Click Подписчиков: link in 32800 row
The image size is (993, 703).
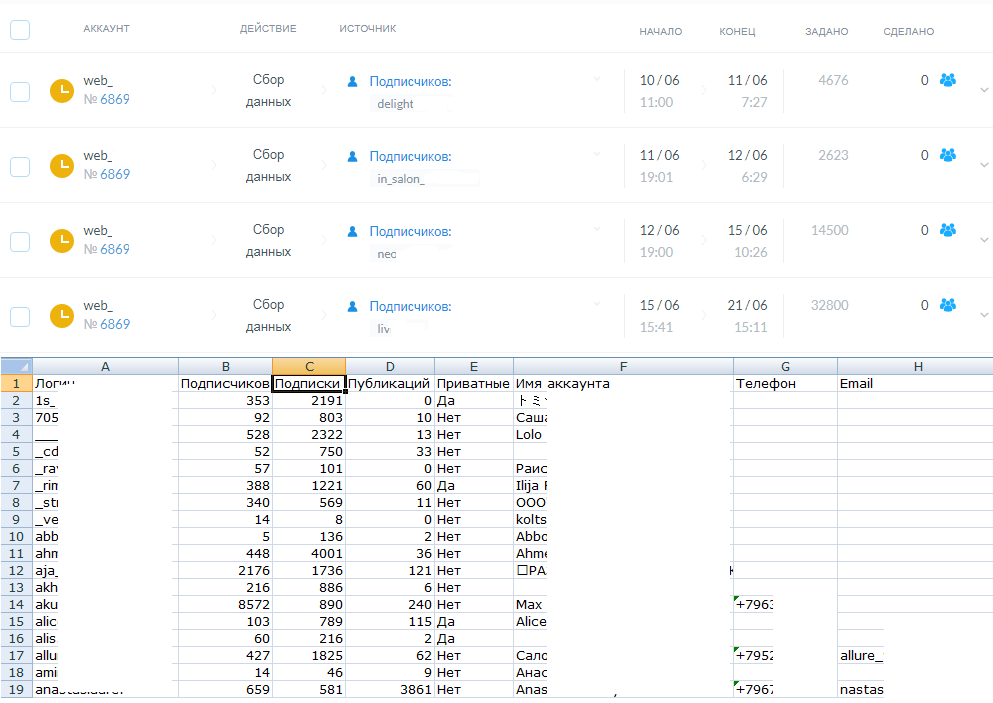tap(410, 307)
